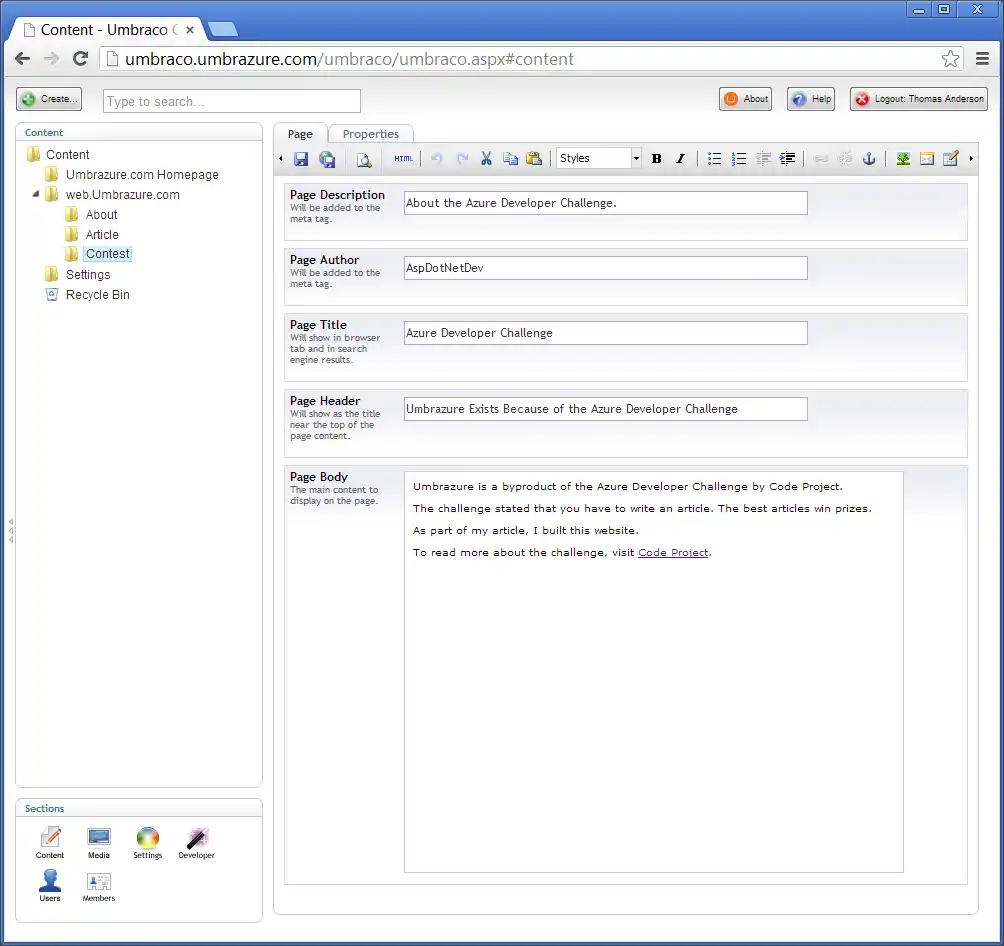Click the Paste clipboard icon
The image size is (1004, 946).
coord(534,158)
